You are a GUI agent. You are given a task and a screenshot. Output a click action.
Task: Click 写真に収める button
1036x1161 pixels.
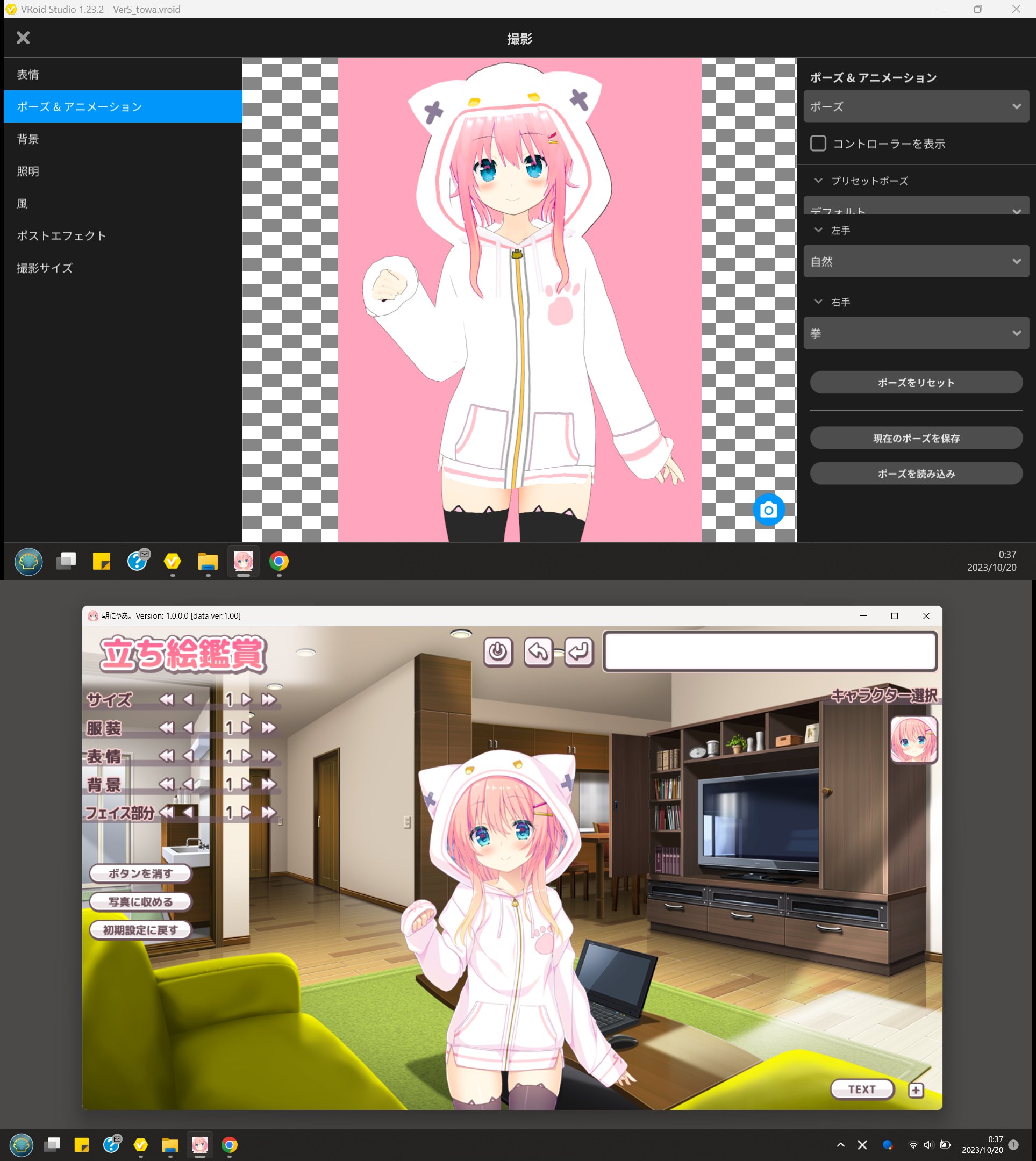[x=140, y=901]
